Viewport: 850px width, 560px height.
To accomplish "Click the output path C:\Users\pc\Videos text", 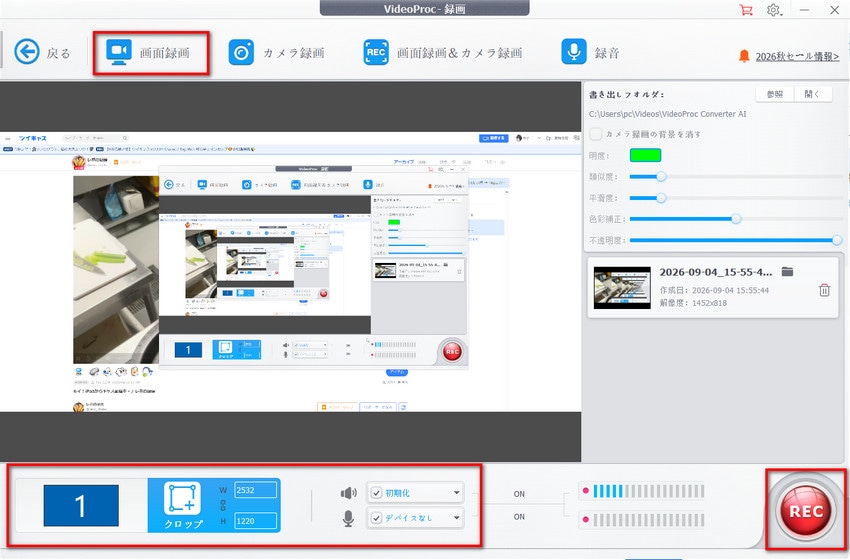I will coord(667,114).
